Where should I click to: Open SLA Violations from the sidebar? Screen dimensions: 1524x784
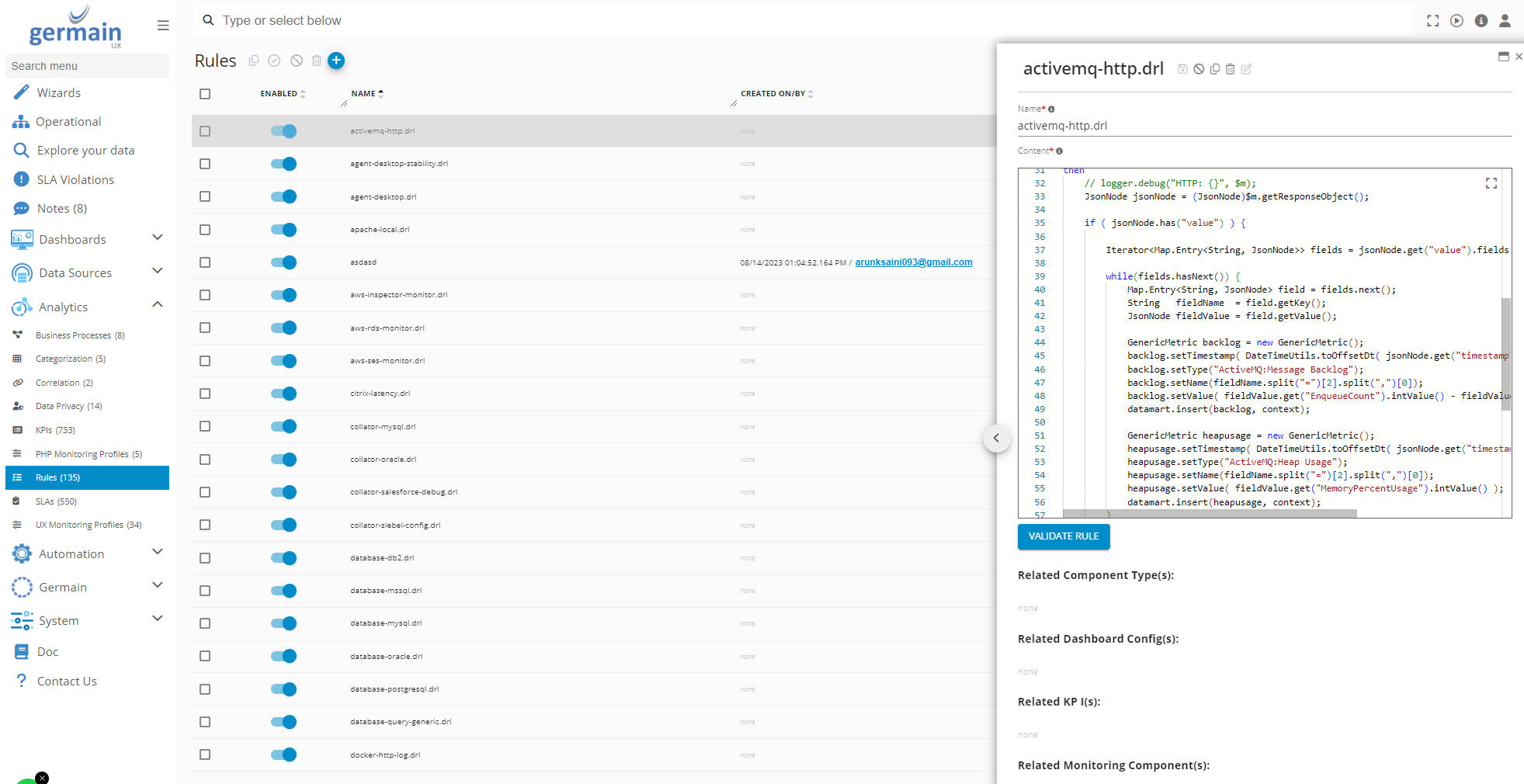pyautogui.click(x=75, y=180)
